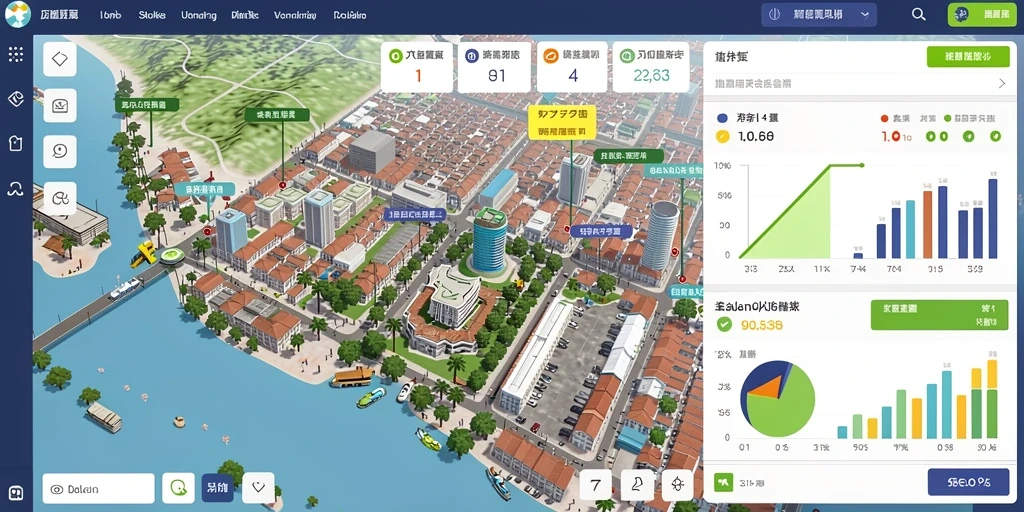Click the blue button at bottom right panel
Viewport: 1024px width, 512px height.
968,483
